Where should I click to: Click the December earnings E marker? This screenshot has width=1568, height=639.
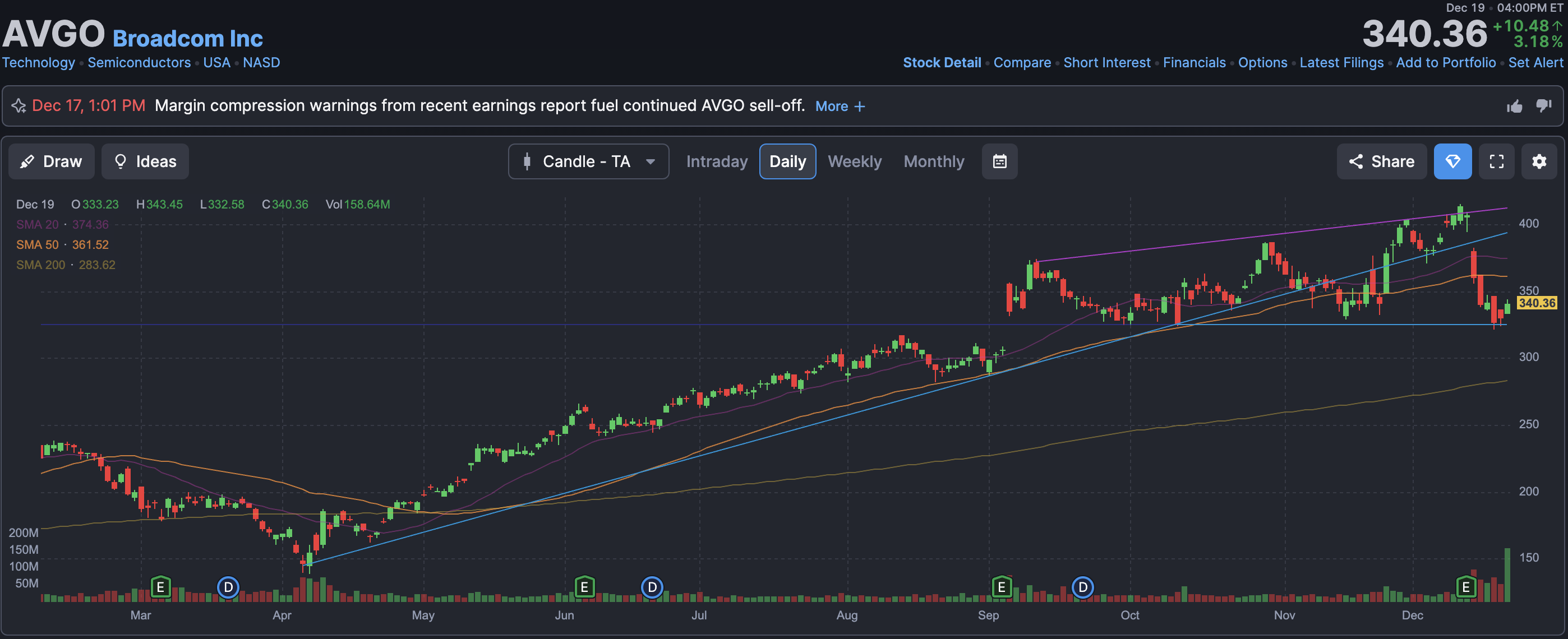click(x=1466, y=587)
